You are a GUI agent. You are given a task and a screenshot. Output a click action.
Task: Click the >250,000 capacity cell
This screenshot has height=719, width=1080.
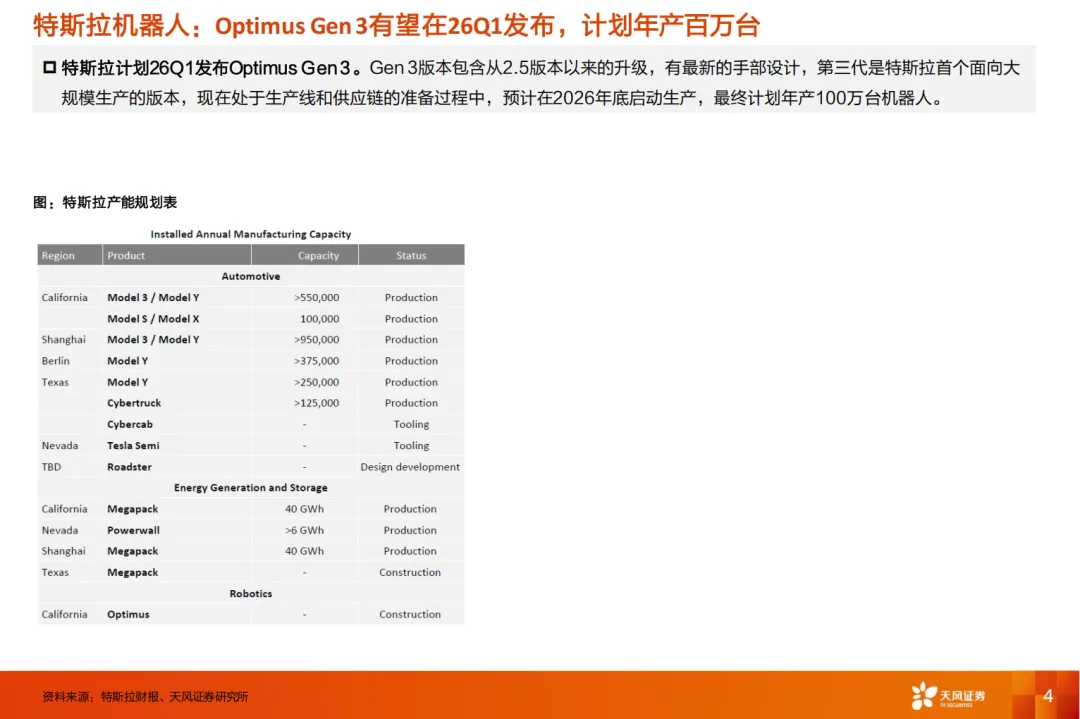(317, 382)
